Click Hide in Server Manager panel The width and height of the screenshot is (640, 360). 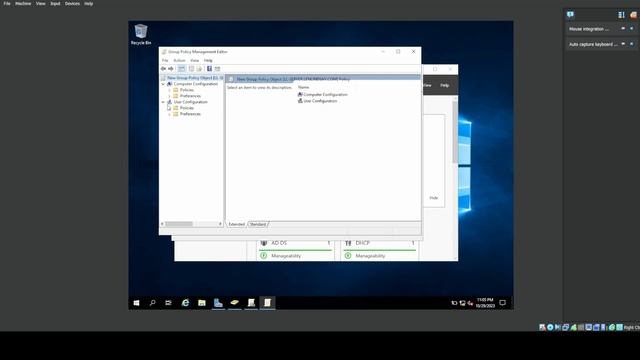[x=433, y=198]
